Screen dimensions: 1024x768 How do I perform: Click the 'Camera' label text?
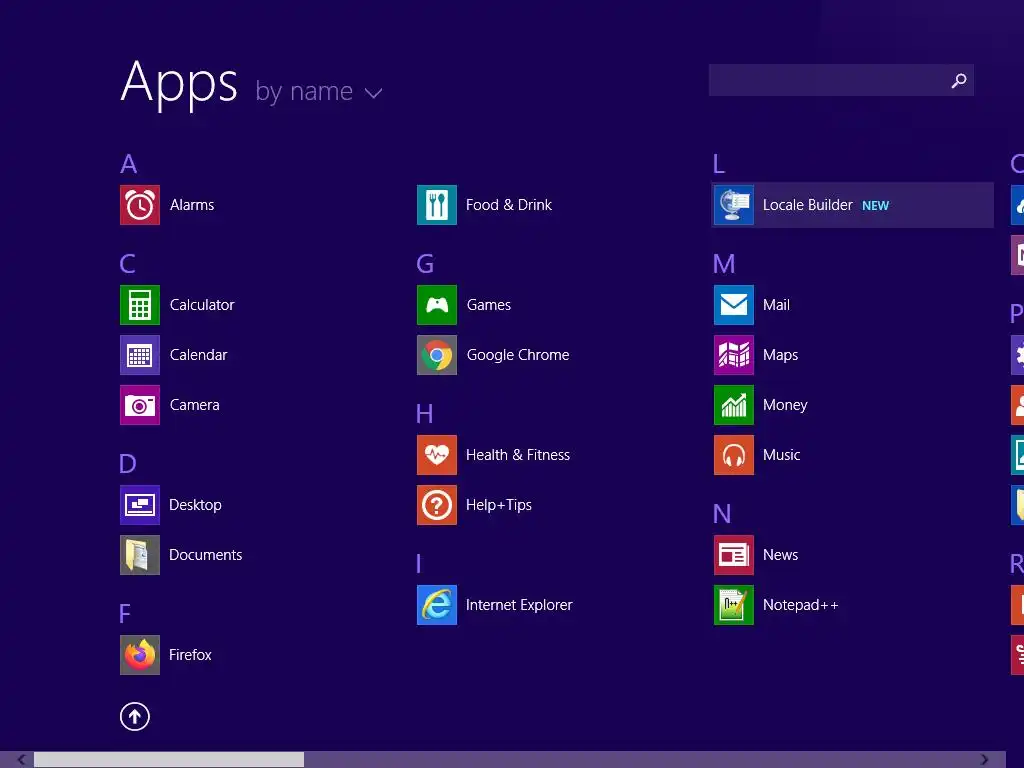tap(195, 405)
